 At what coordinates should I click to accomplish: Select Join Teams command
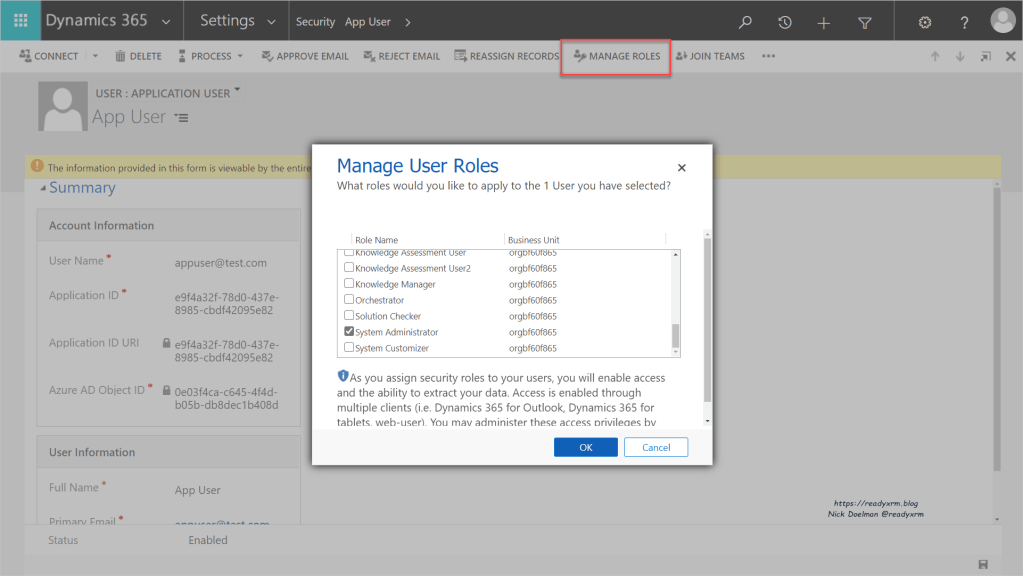point(710,57)
